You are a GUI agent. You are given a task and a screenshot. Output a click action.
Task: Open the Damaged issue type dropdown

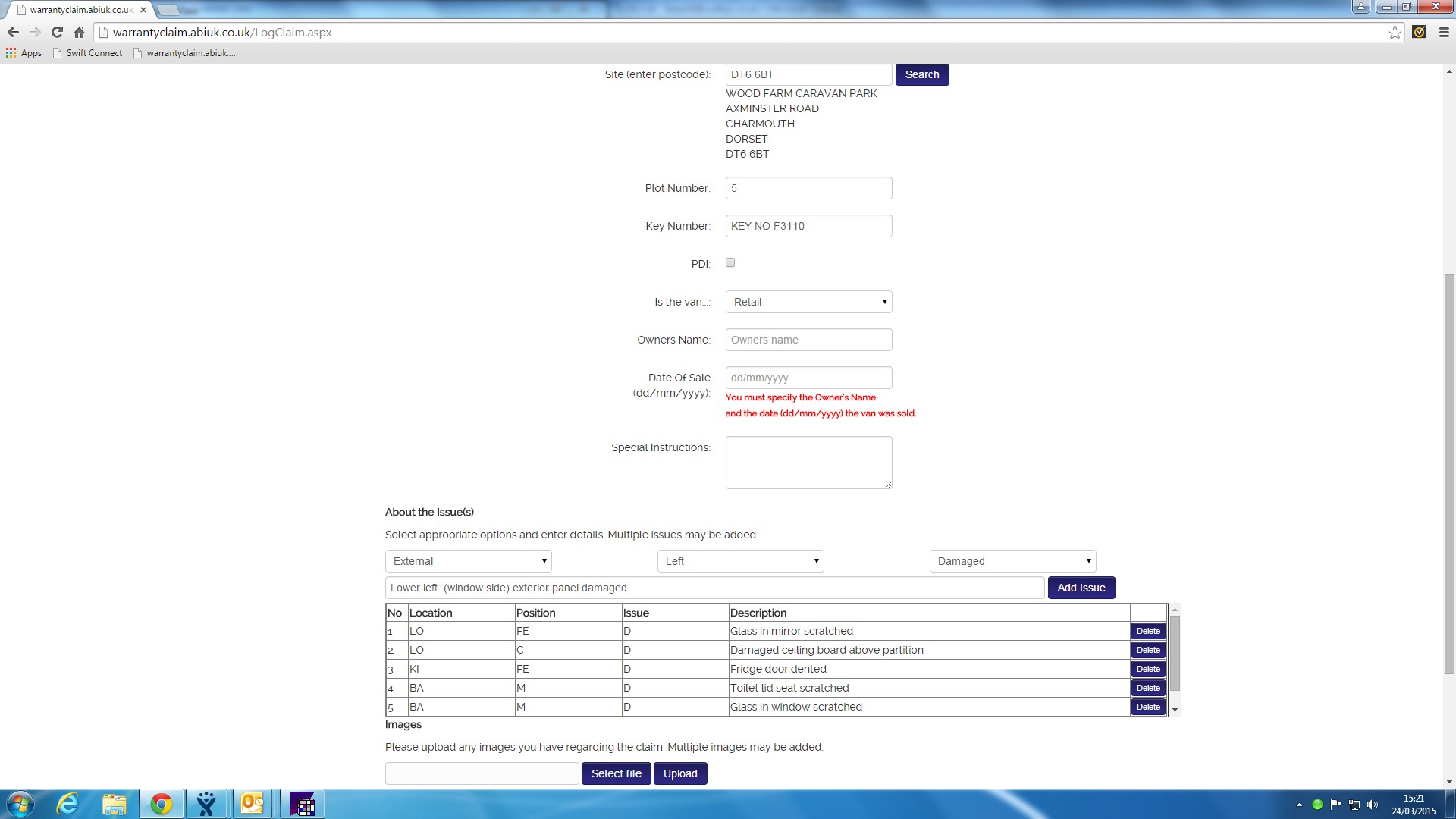click(x=1012, y=561)
